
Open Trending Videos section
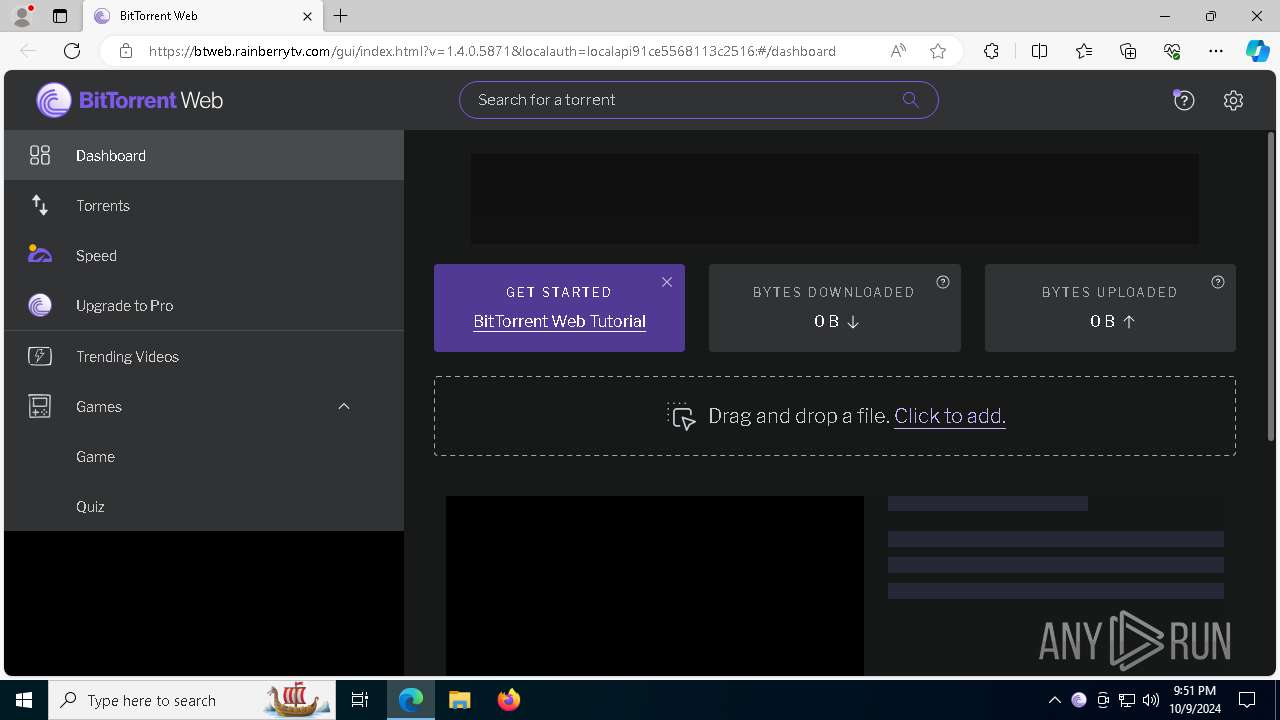(204, 356)
